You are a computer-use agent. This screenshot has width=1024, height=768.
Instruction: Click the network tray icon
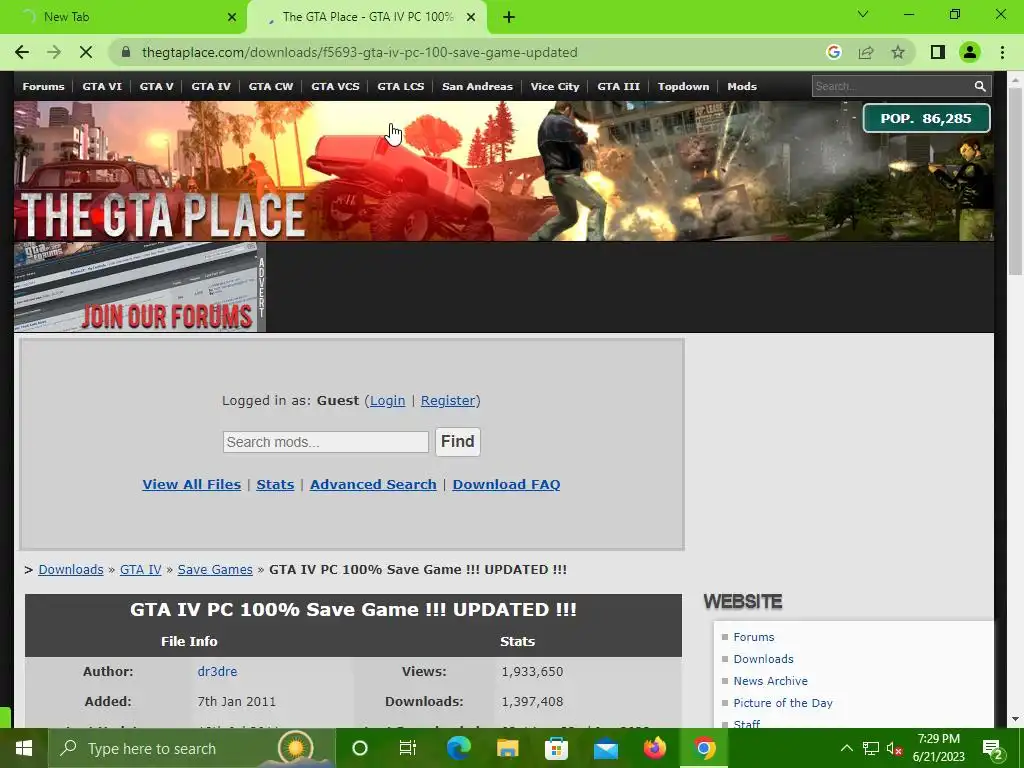point(871,748)
